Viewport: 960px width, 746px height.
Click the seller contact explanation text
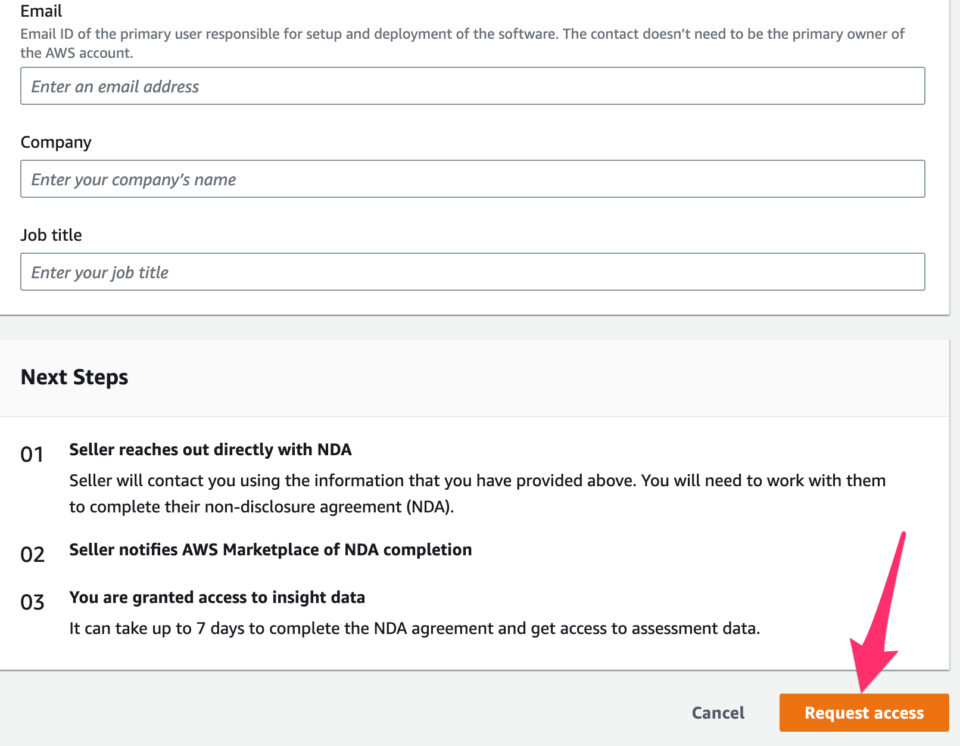click(477, 490)
